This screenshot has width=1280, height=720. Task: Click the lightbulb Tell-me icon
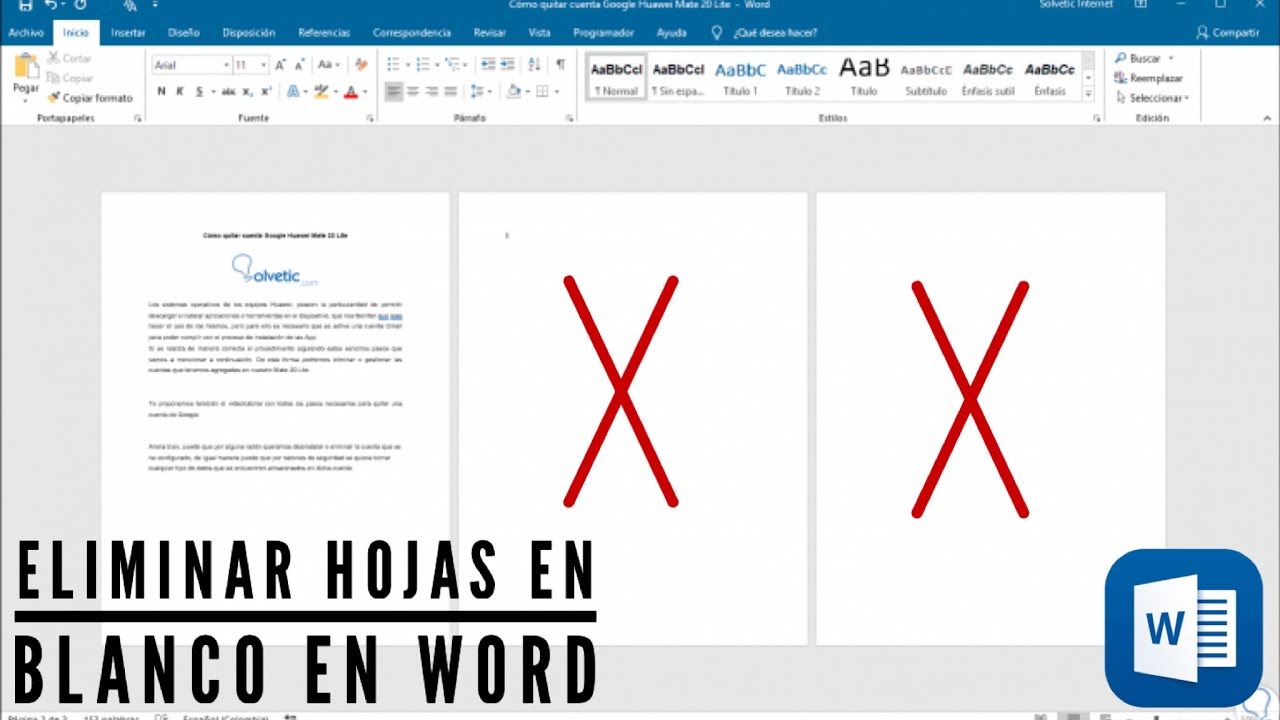coord(716,32)
